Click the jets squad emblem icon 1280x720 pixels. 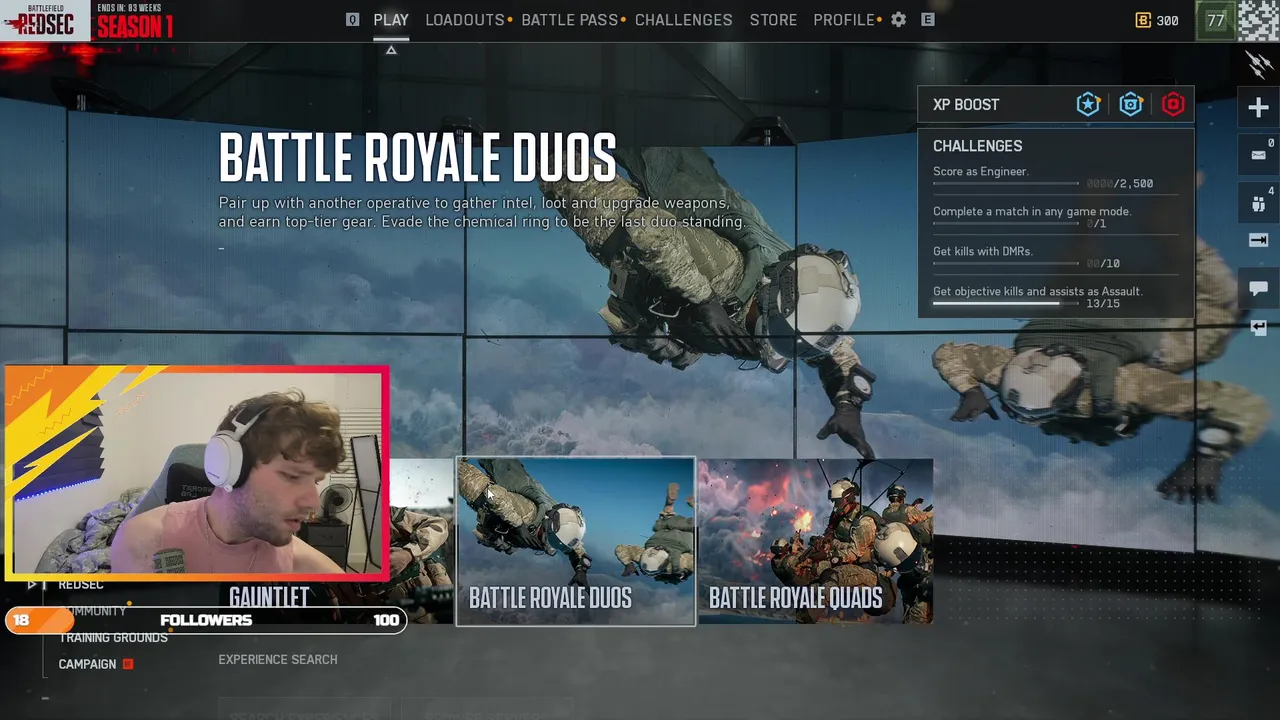tap(1259, 64)
